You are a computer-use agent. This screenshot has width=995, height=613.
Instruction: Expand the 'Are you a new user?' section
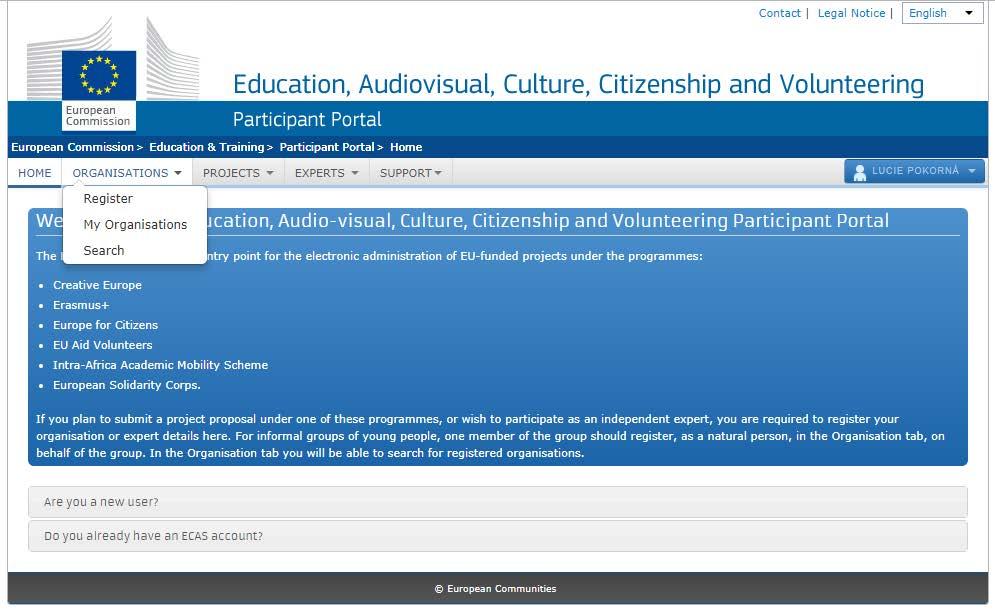pyautogui.click(x=498, y=502)
